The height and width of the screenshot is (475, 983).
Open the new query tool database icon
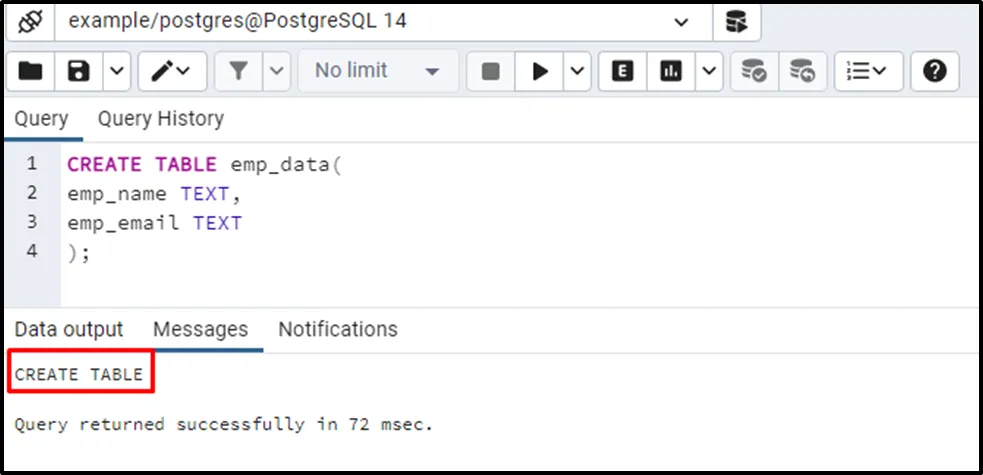[x=736, y=21]
